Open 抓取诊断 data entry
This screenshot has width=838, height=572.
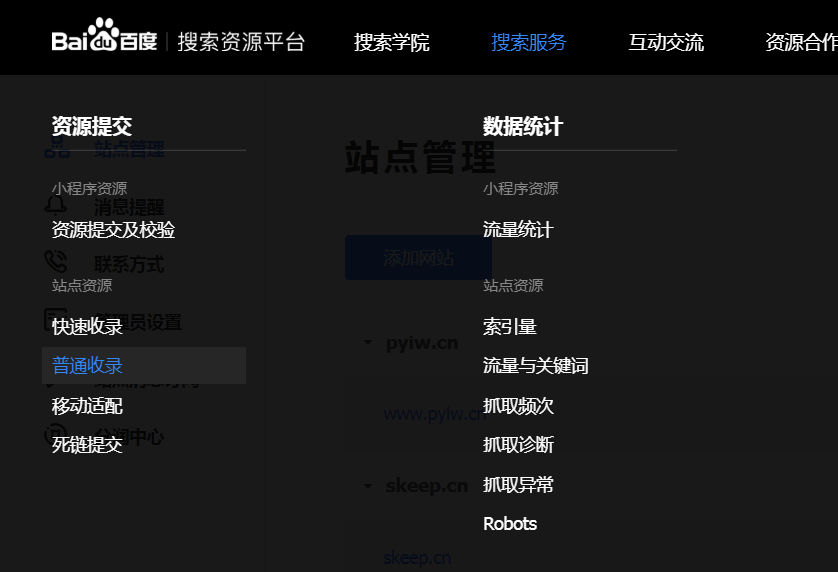tap(518, 445)
